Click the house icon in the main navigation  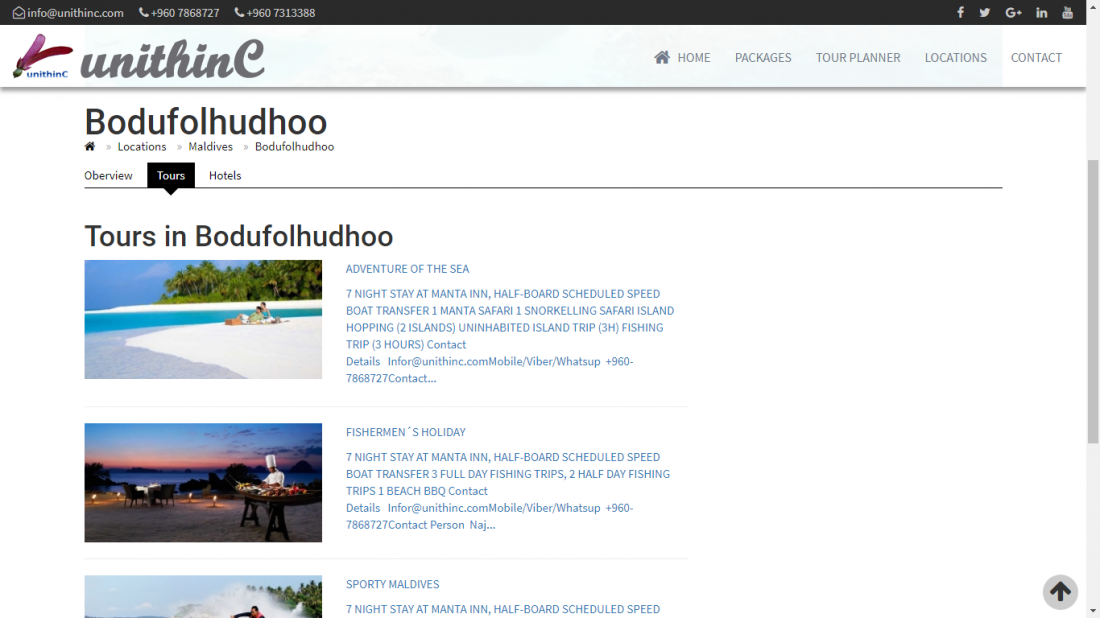662,58
